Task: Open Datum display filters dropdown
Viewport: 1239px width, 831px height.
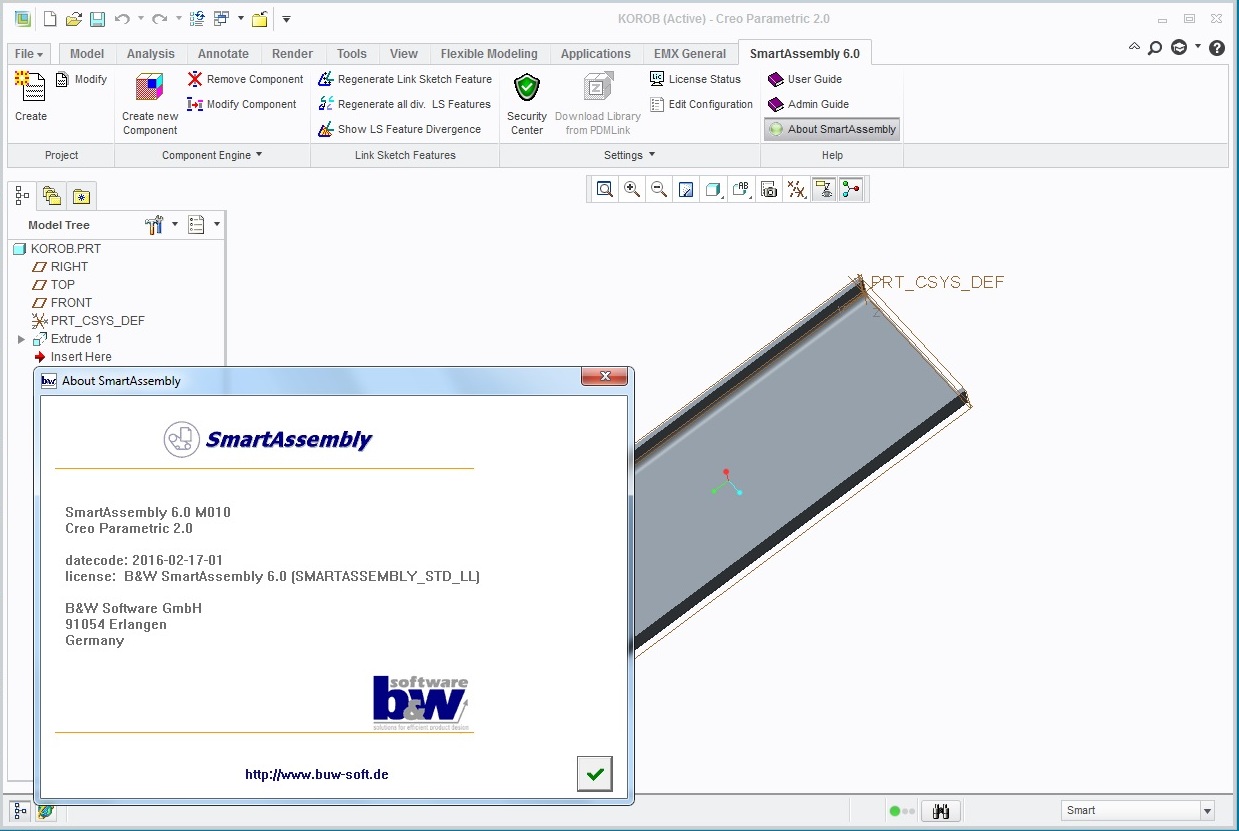Action: click(x=797, y=189)
